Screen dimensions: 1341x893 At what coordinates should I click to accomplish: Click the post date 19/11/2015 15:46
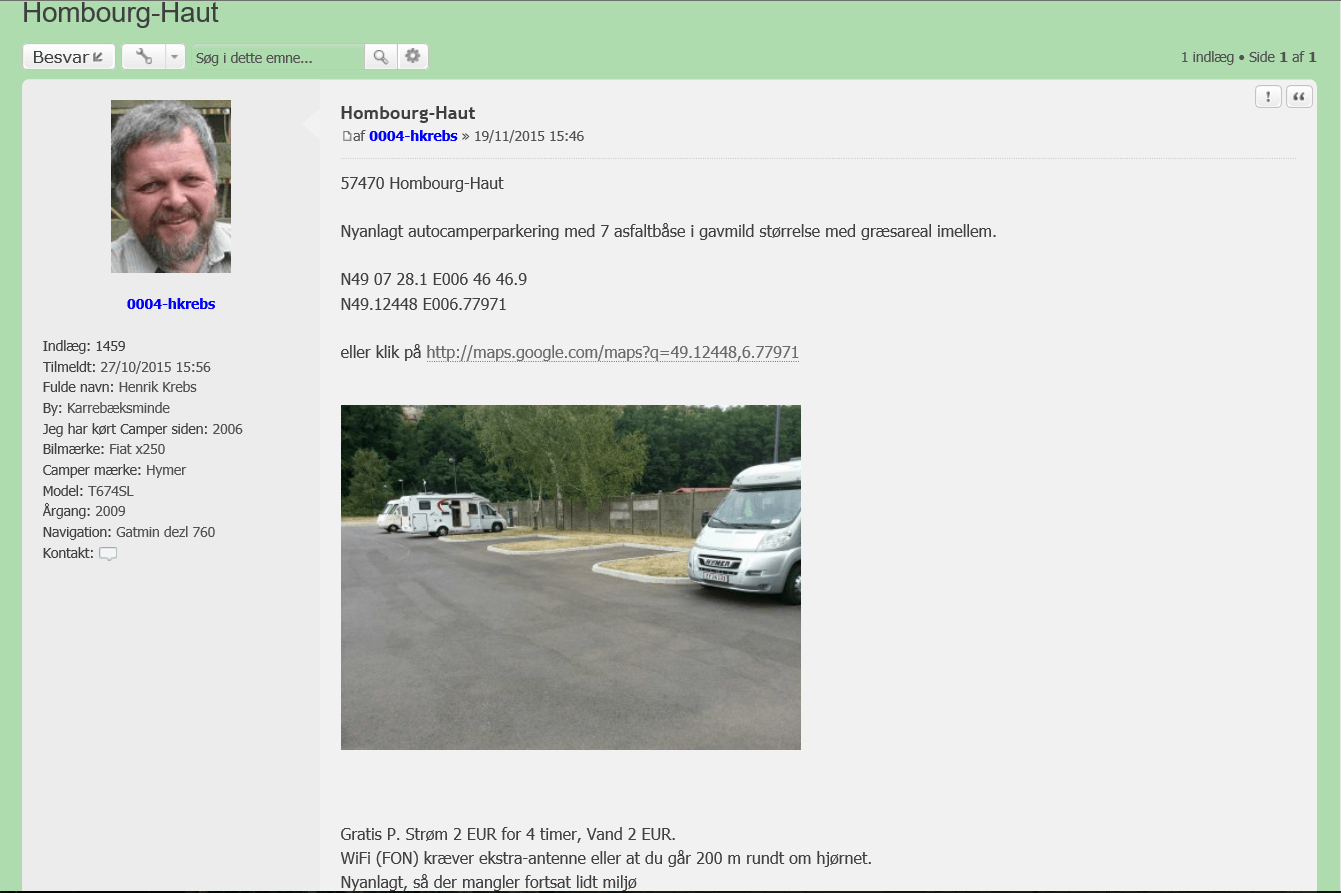[x=529, y=136]
